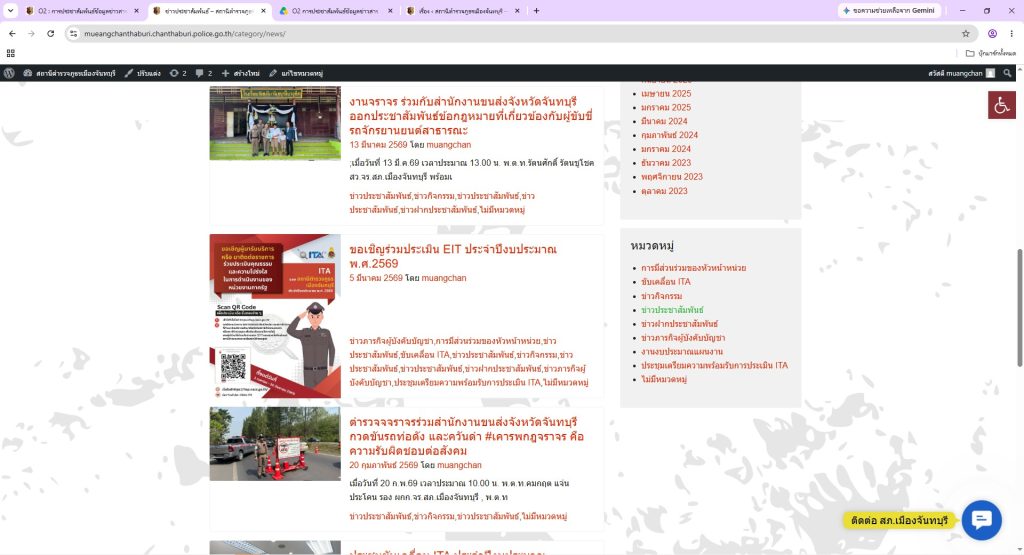The image size is (1024, 555).
Task: Close the Google Drive O2 tab
Action: pos(390,10)
